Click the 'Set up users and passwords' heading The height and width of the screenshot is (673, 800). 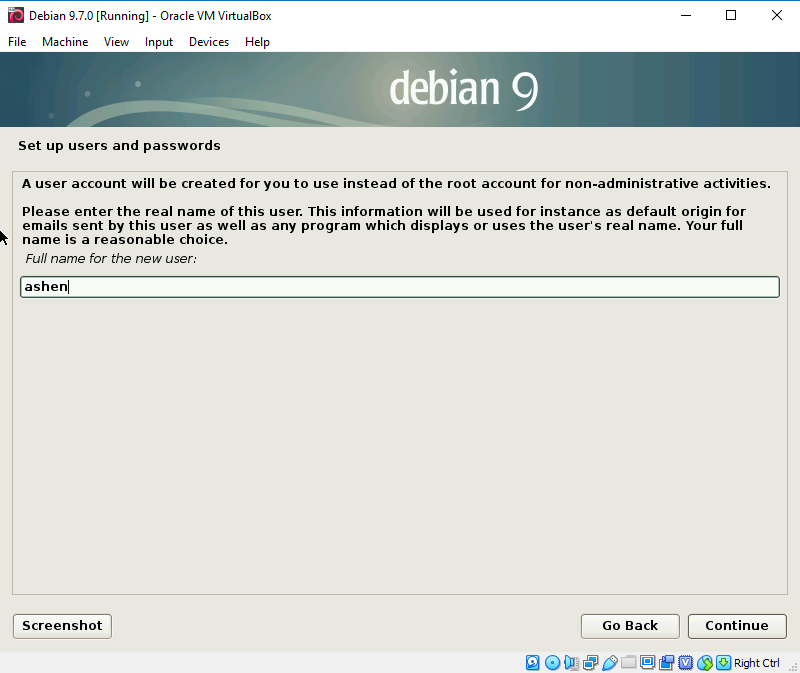(x=119, y=145)
